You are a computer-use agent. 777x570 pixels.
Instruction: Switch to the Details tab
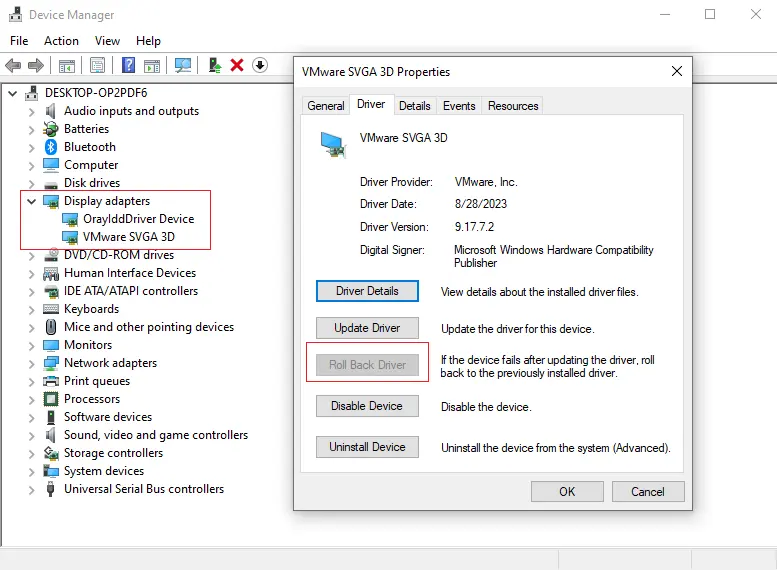click(x=415, y=106)
